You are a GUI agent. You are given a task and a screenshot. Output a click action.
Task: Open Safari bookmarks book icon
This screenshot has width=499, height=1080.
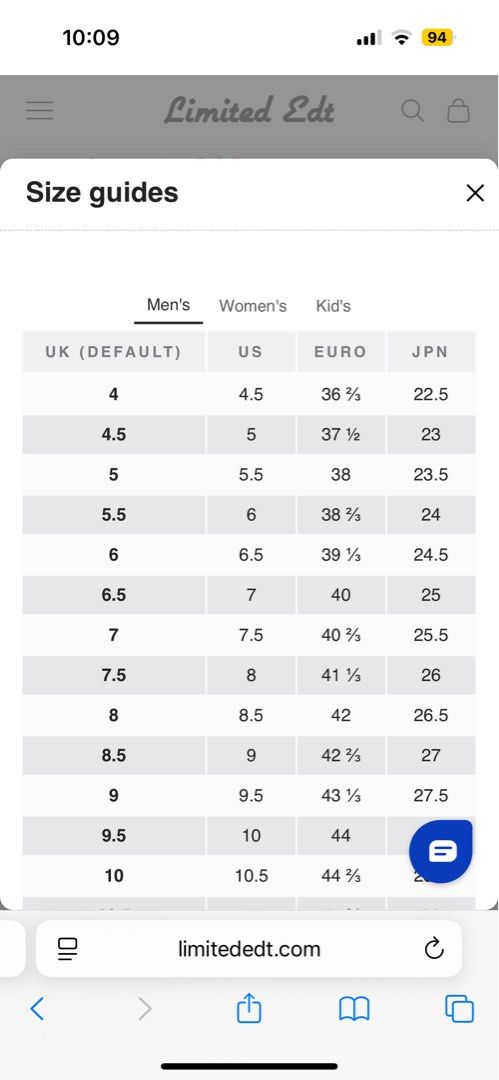pyautogui.click(x=354, y=1010)
